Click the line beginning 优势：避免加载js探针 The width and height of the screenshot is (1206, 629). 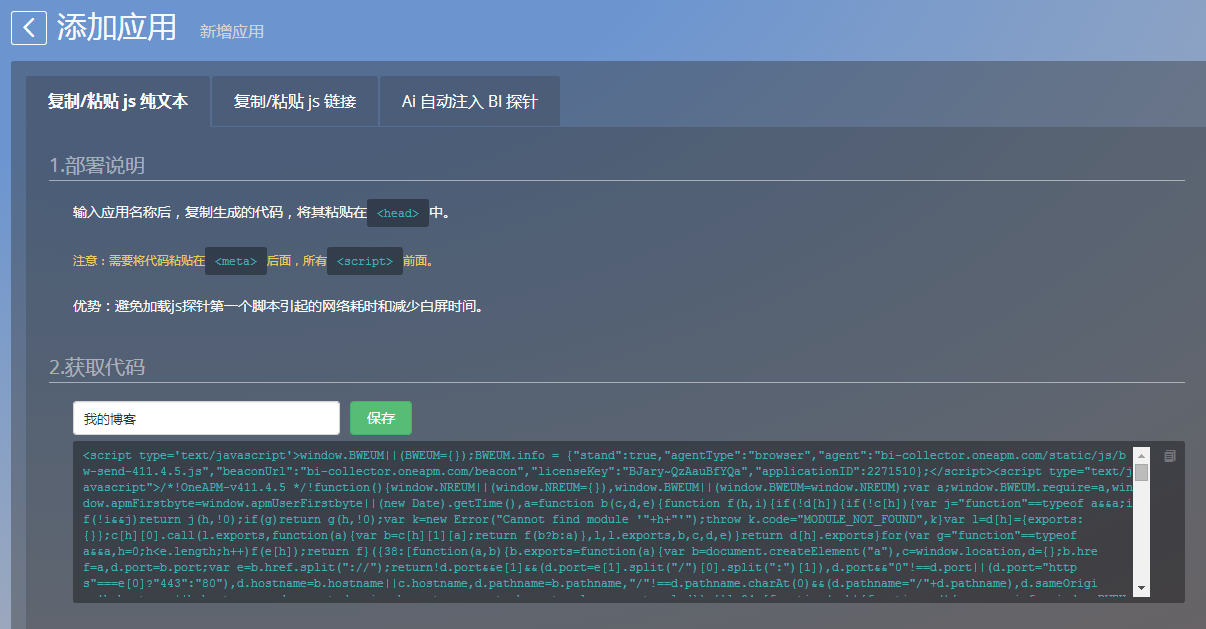(x=279, y=307)
